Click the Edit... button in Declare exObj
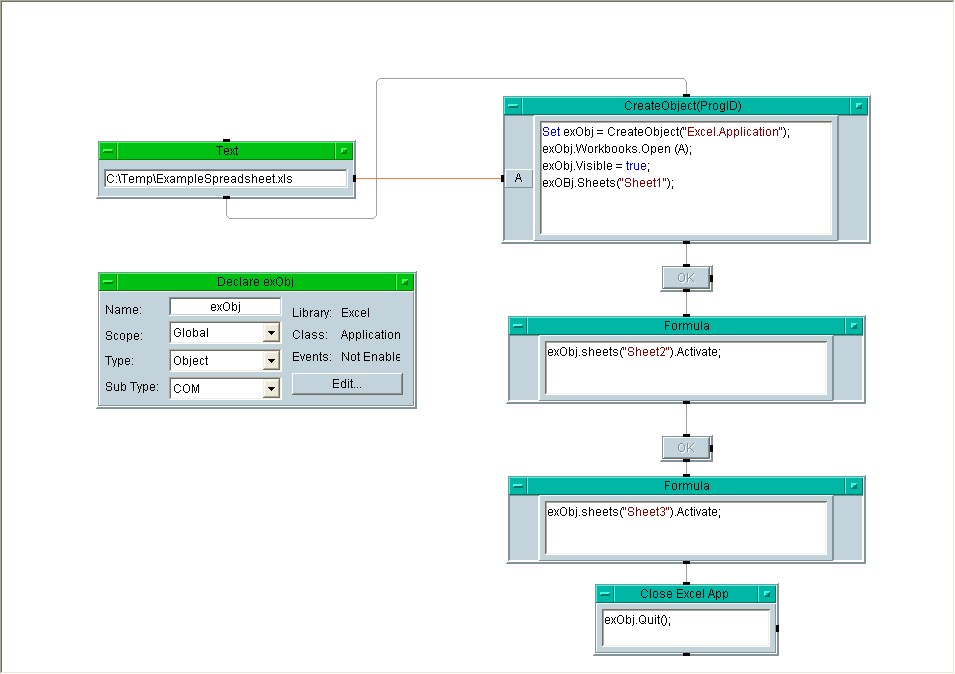This screenshot has width=955, height=674. pos(347,384)
